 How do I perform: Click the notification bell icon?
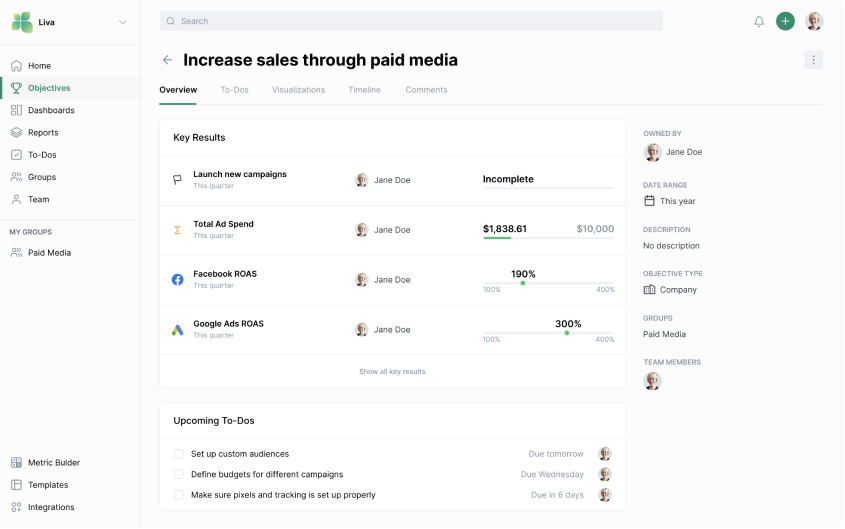point(759,21)
